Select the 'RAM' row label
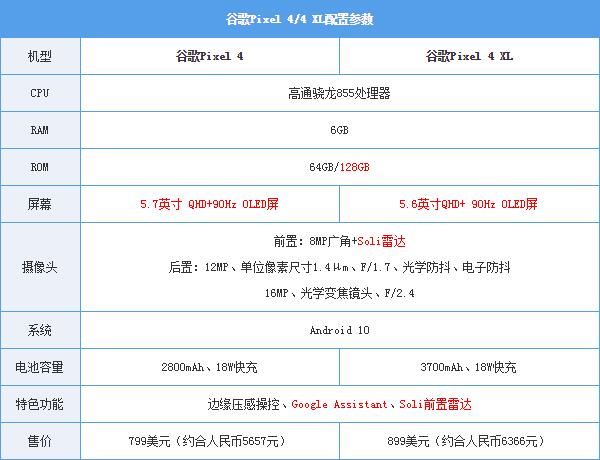The image size is (600, 460). coord(39,130)
